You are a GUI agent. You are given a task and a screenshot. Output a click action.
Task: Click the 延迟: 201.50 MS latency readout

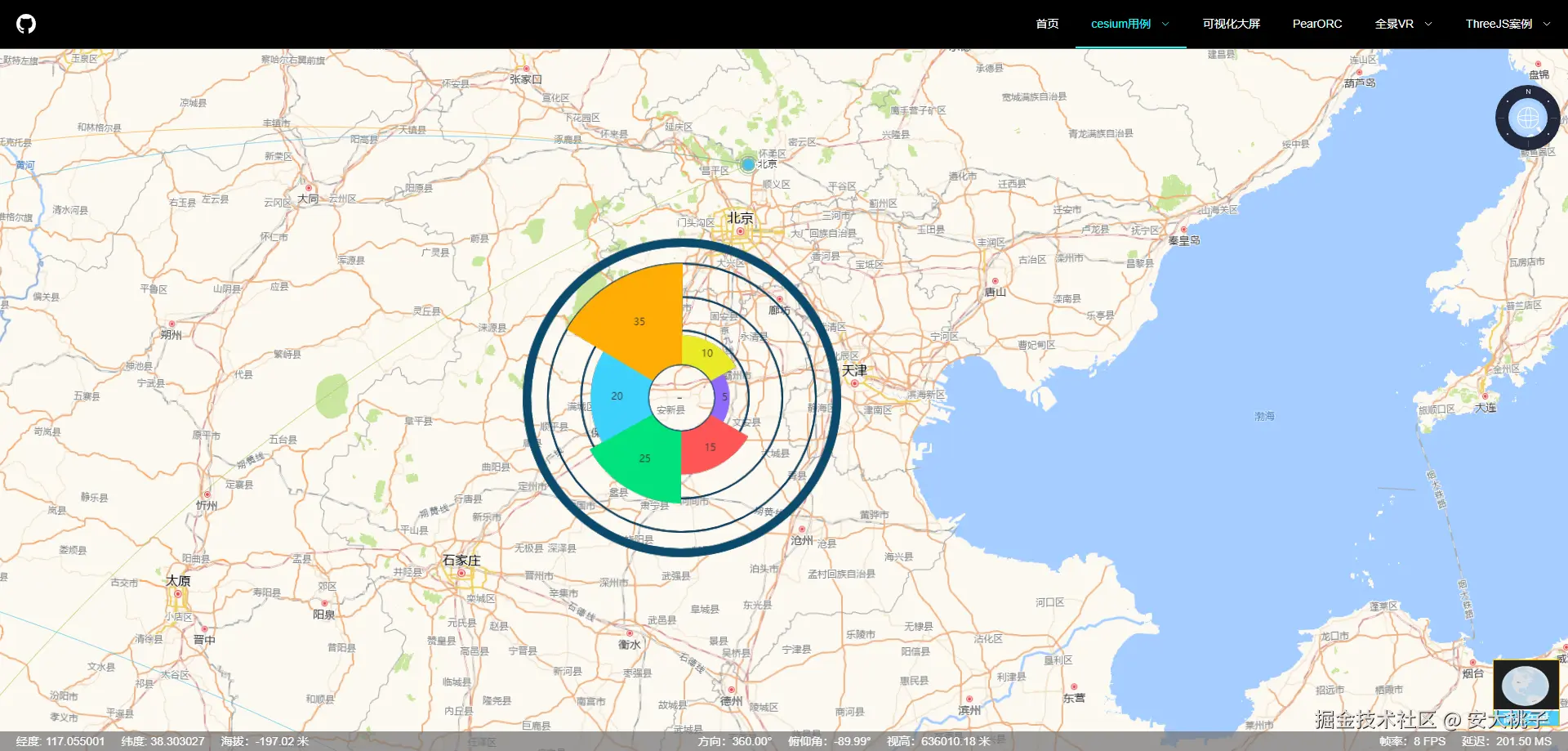tap(1506, 741)
